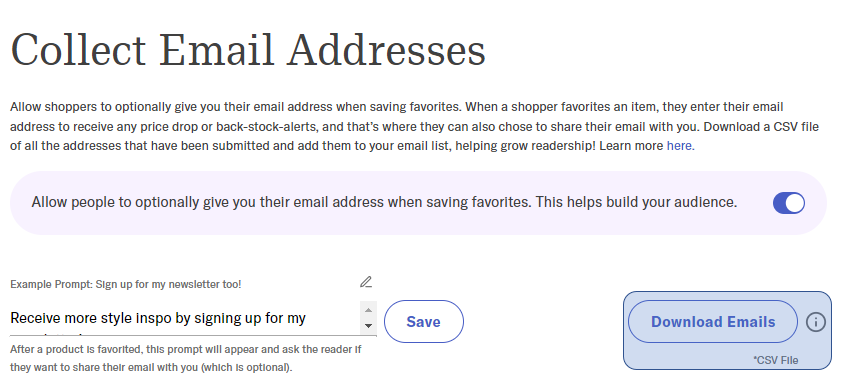Click the *CSV File label
This screenshot has height=385, width=851.
pos(776,360)
